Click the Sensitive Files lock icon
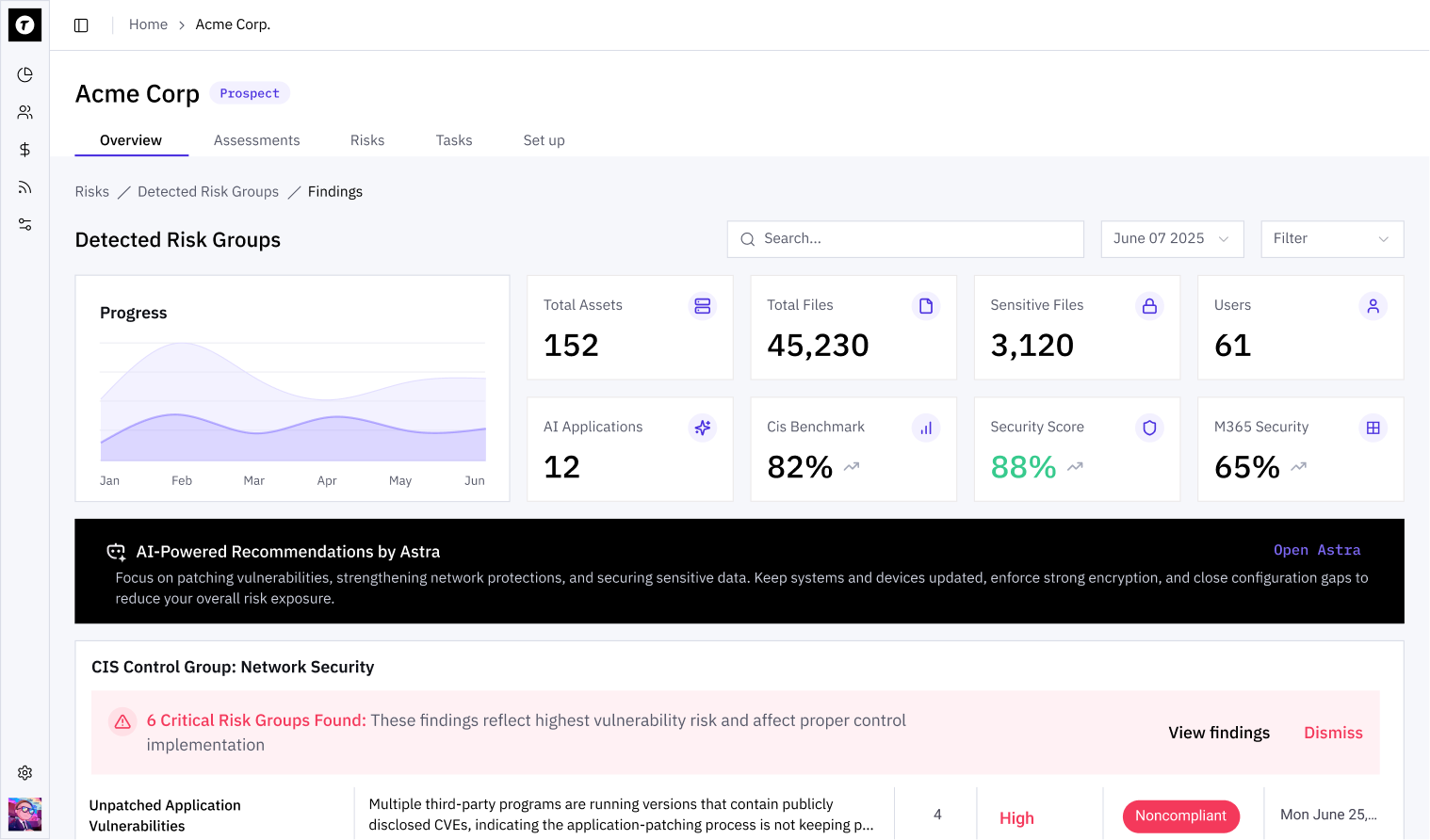The image size is (1430, 840). tap(1149, 306)
